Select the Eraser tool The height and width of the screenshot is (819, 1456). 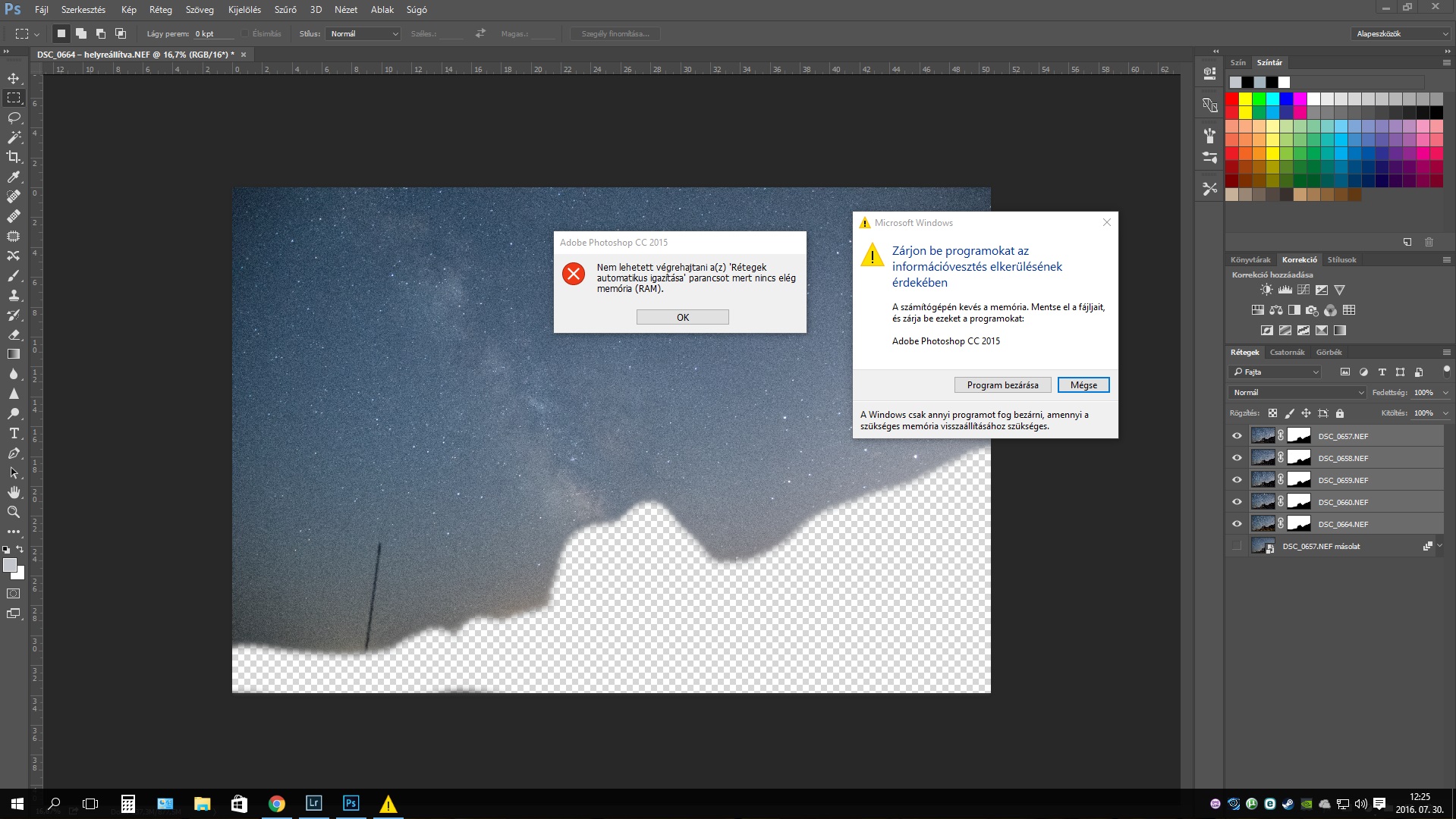tap(14, 334)
